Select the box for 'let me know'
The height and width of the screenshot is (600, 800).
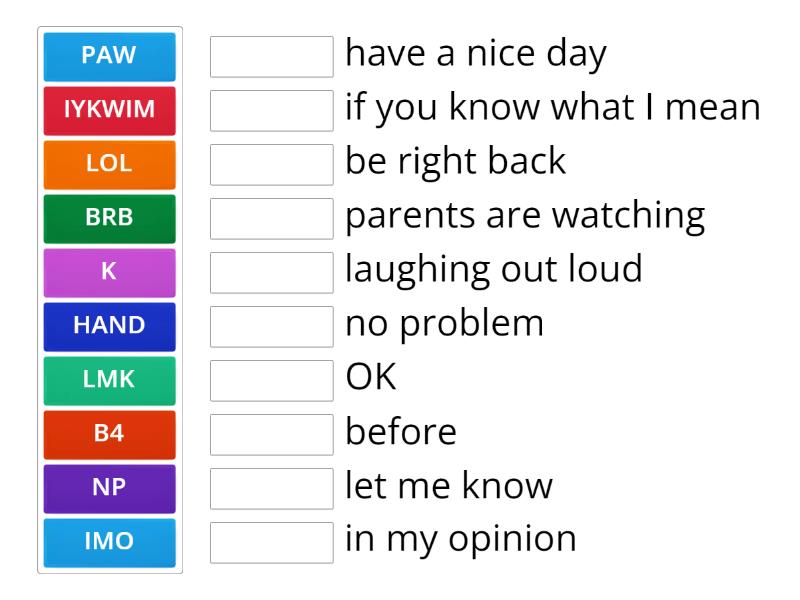(x=271, y=488)
